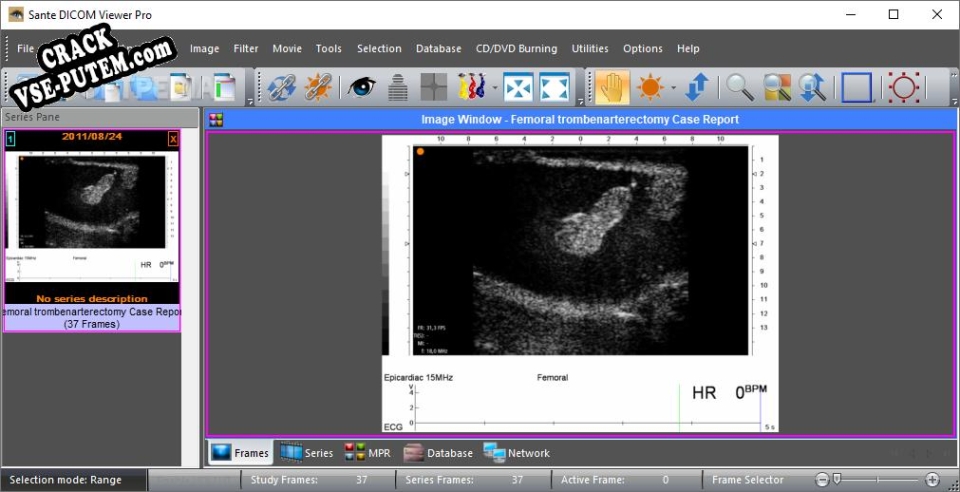
Task: Click the 'Series Frames:' status label
Action: [439, 480]
